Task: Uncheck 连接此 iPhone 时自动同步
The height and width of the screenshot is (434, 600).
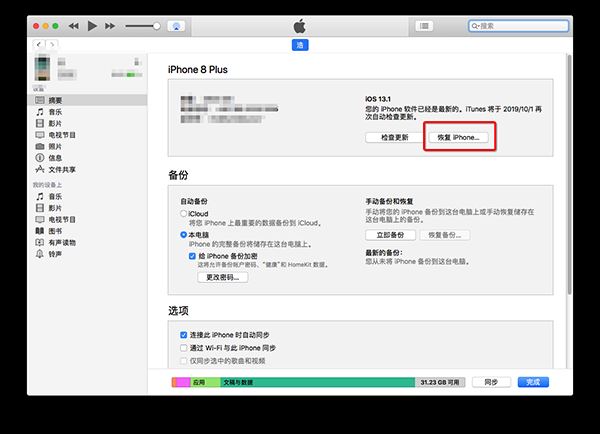Action: [184, 335]
